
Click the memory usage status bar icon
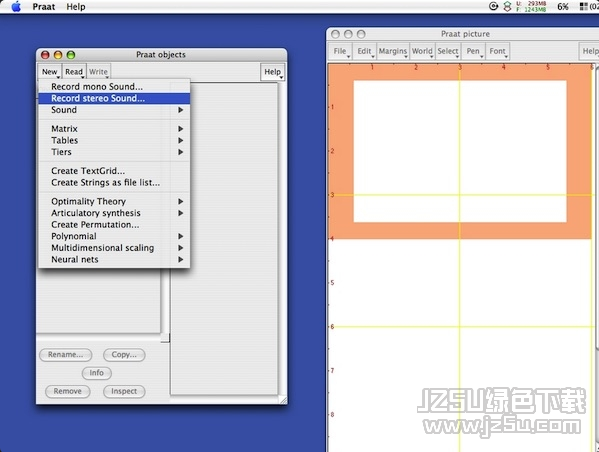pyautogui.click(x=530, y=6)
